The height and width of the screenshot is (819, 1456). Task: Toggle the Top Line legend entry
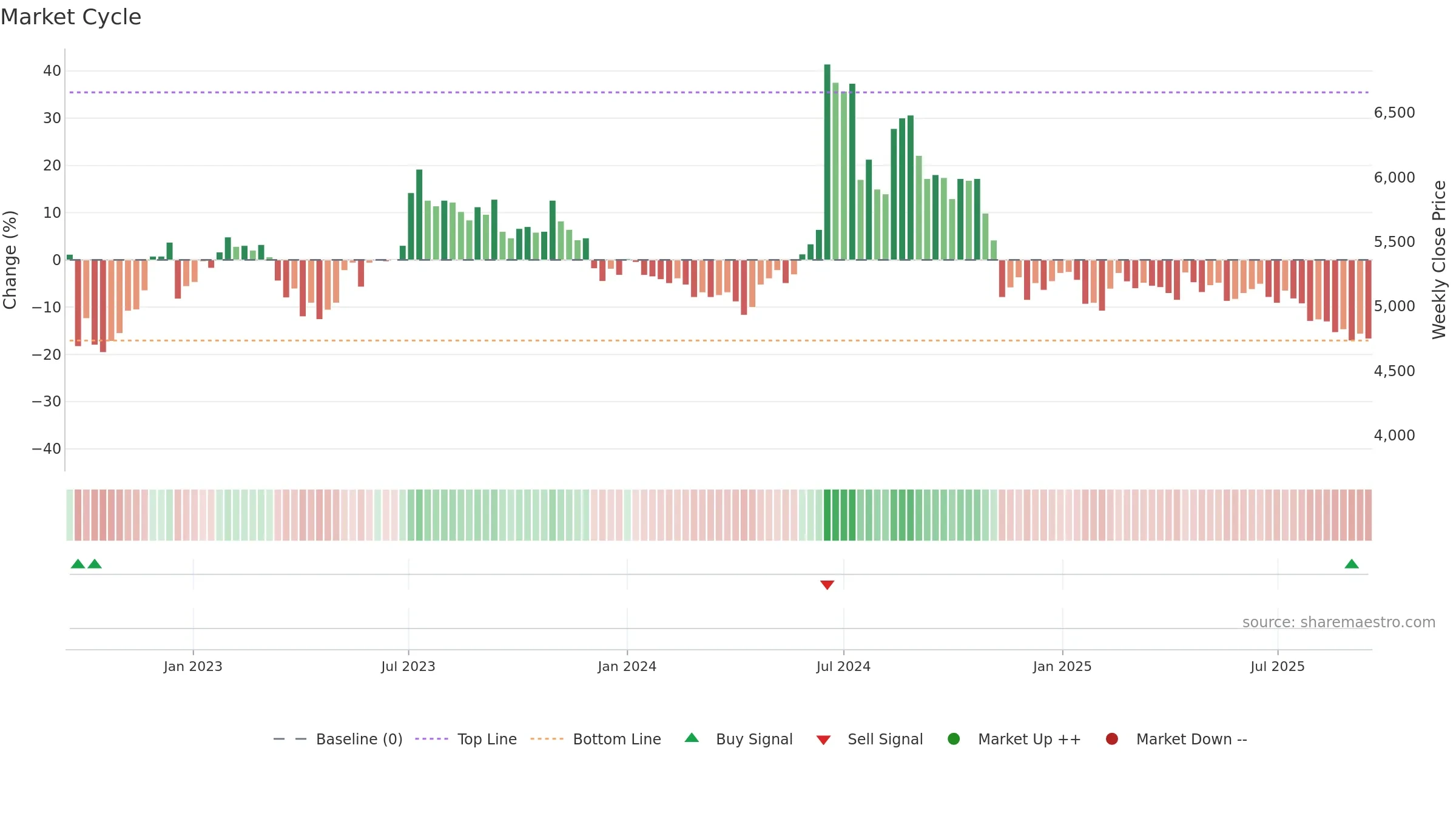coord(466,739)
